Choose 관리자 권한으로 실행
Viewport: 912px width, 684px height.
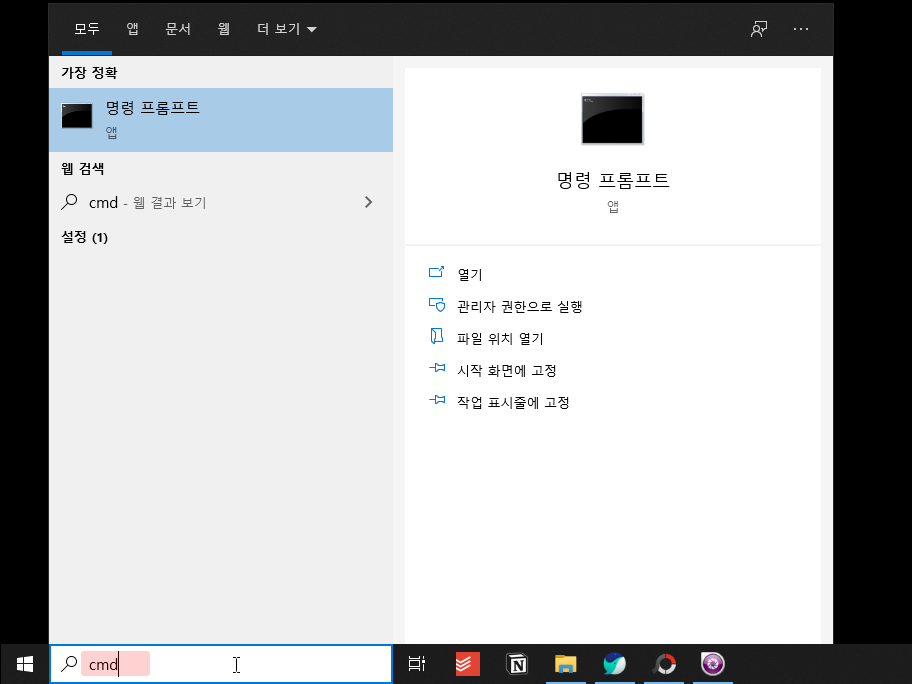pyautogui.click(x=519, y=307)
